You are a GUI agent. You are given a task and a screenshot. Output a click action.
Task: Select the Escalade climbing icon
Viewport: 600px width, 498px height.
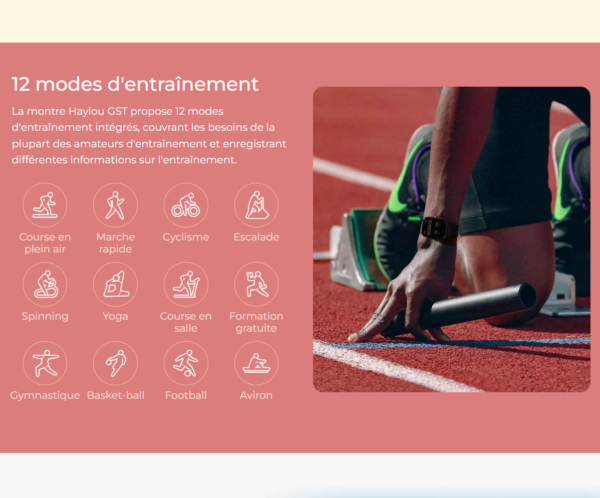256,206
